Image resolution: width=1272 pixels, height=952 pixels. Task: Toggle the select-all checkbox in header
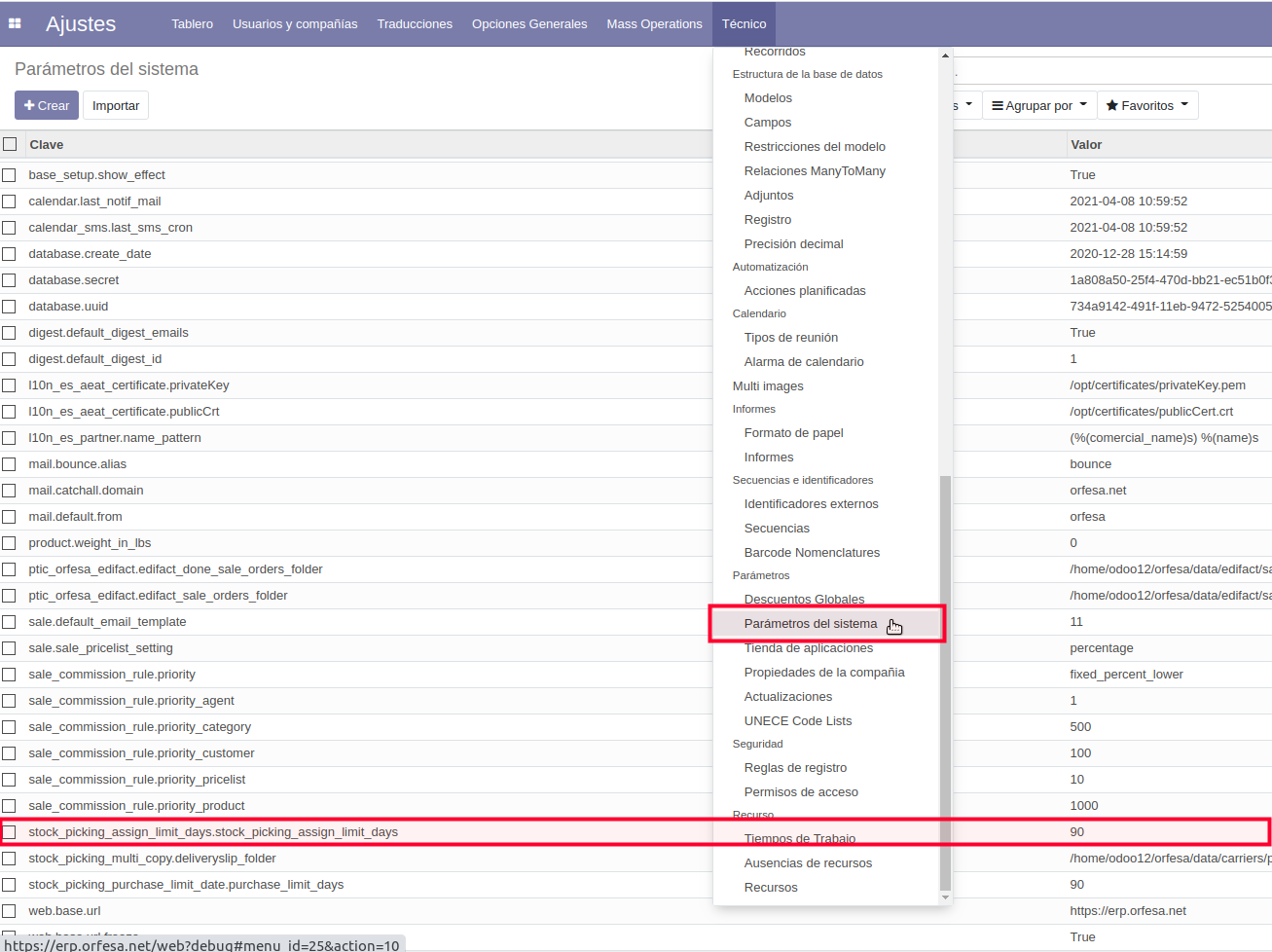[10, 144]
